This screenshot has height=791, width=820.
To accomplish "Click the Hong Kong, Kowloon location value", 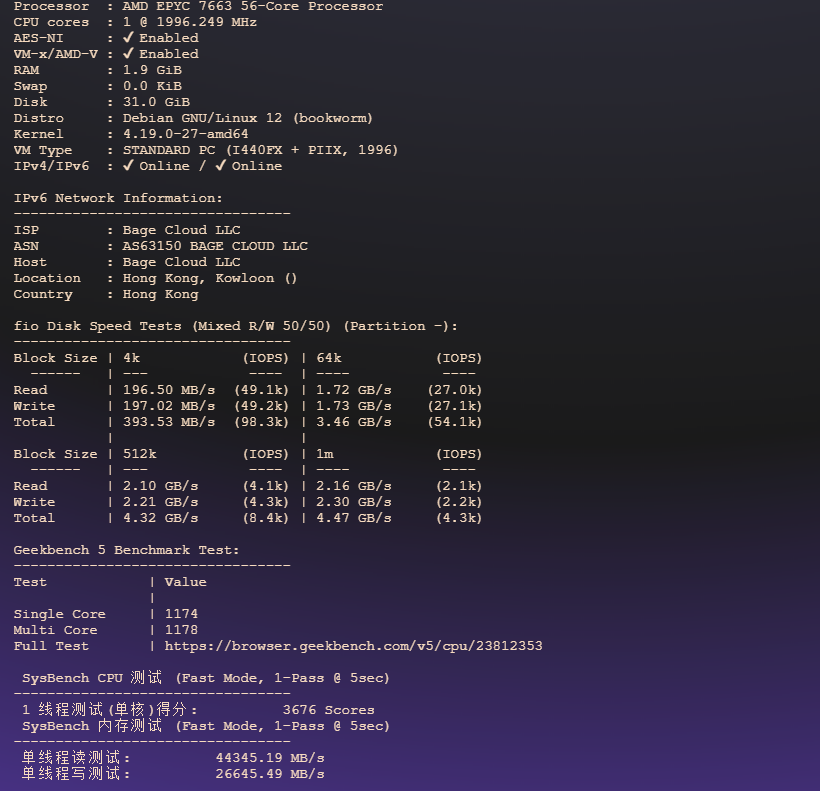I will tap(210, 278).
